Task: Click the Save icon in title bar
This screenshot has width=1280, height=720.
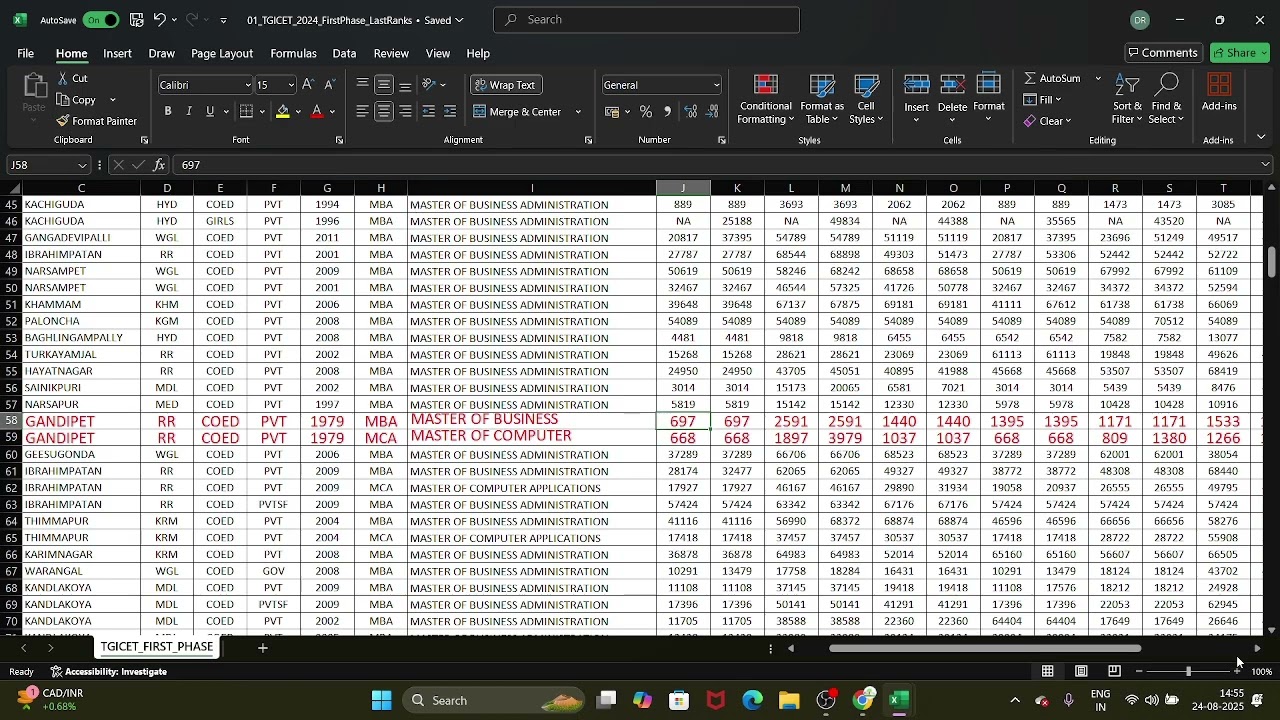Action: pyautogui.click(x=137, y=20)
